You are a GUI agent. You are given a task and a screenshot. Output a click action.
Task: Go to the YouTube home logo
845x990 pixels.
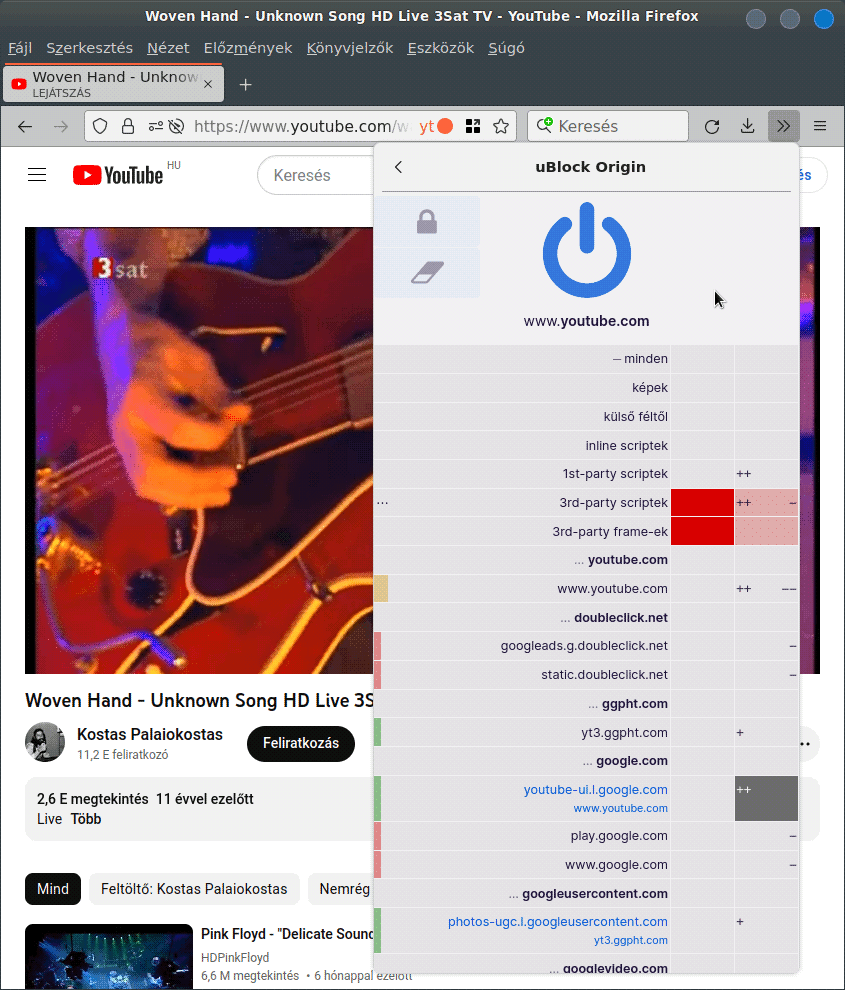click(x=118, y=175)
